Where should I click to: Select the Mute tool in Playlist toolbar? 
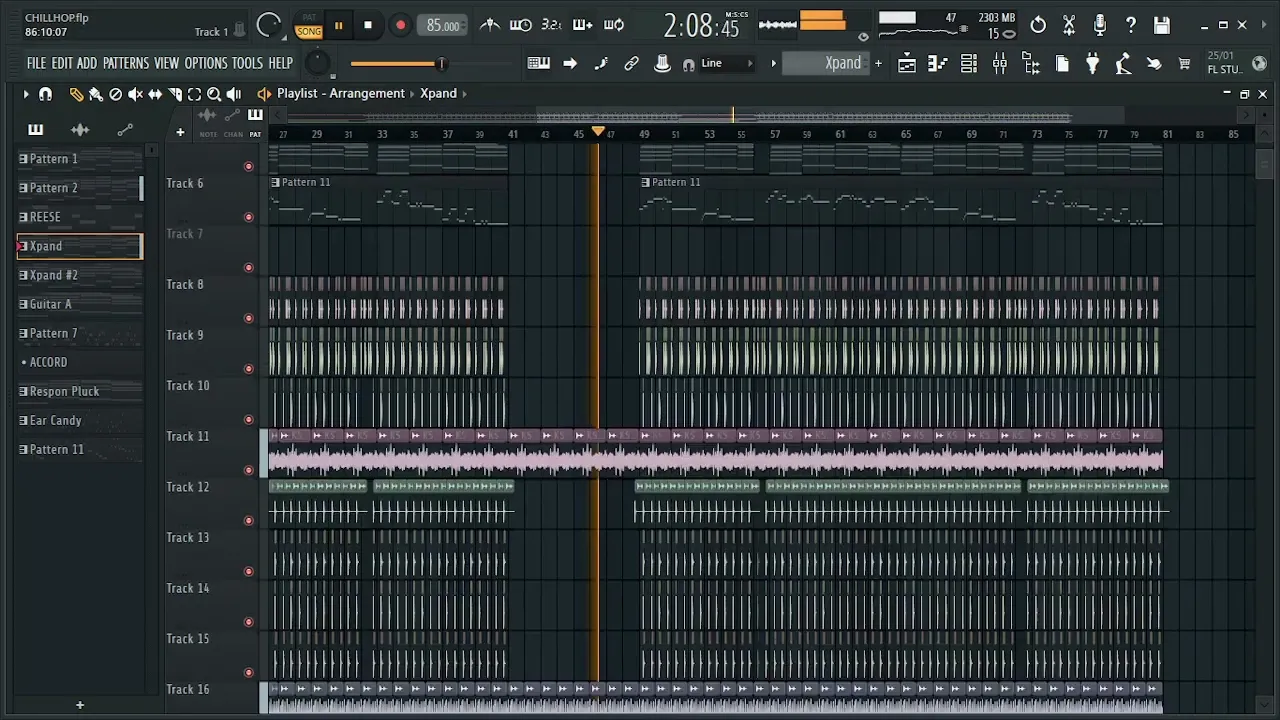coord(135,94)
